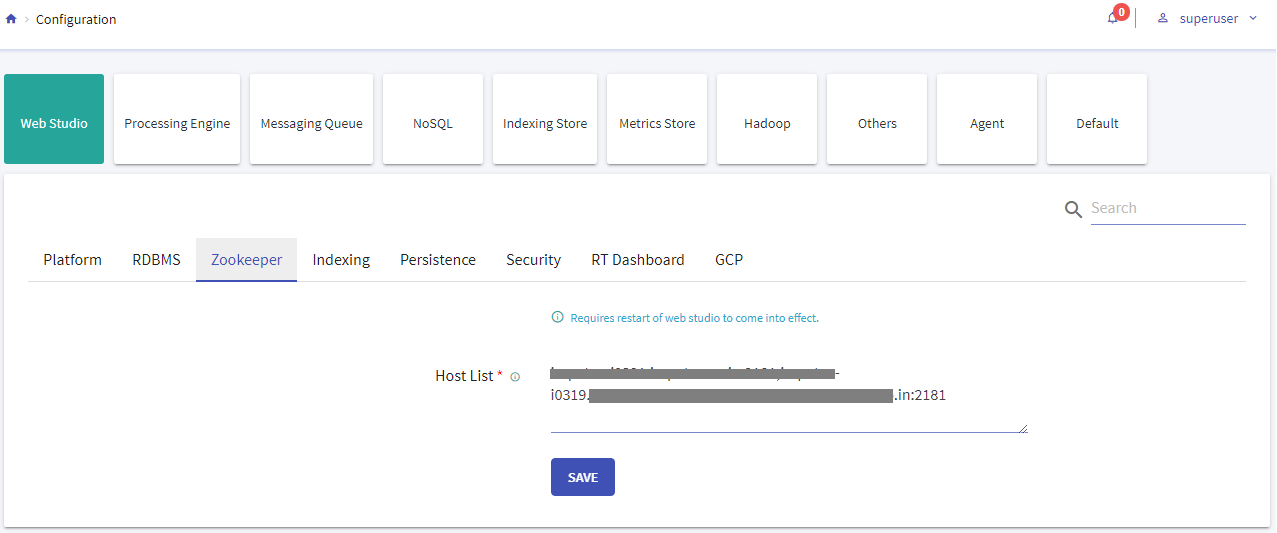Select the Indexing tab

point(341,260)
